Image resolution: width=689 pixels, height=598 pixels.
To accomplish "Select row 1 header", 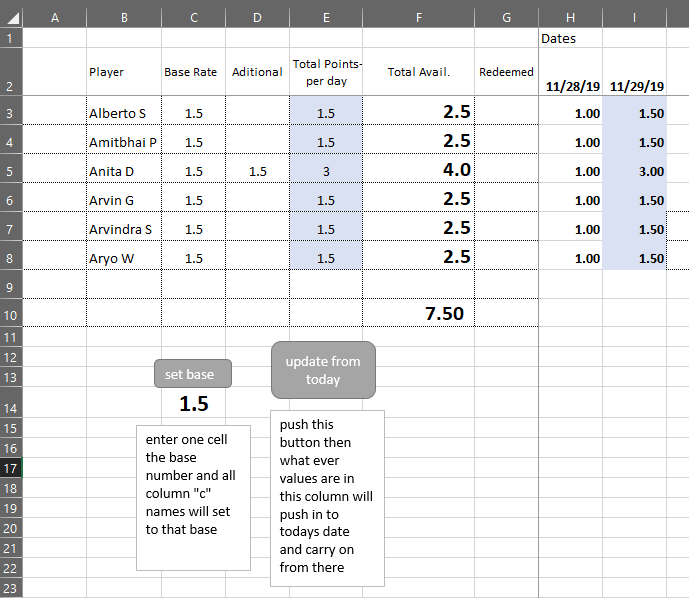I will pos(11,38).
